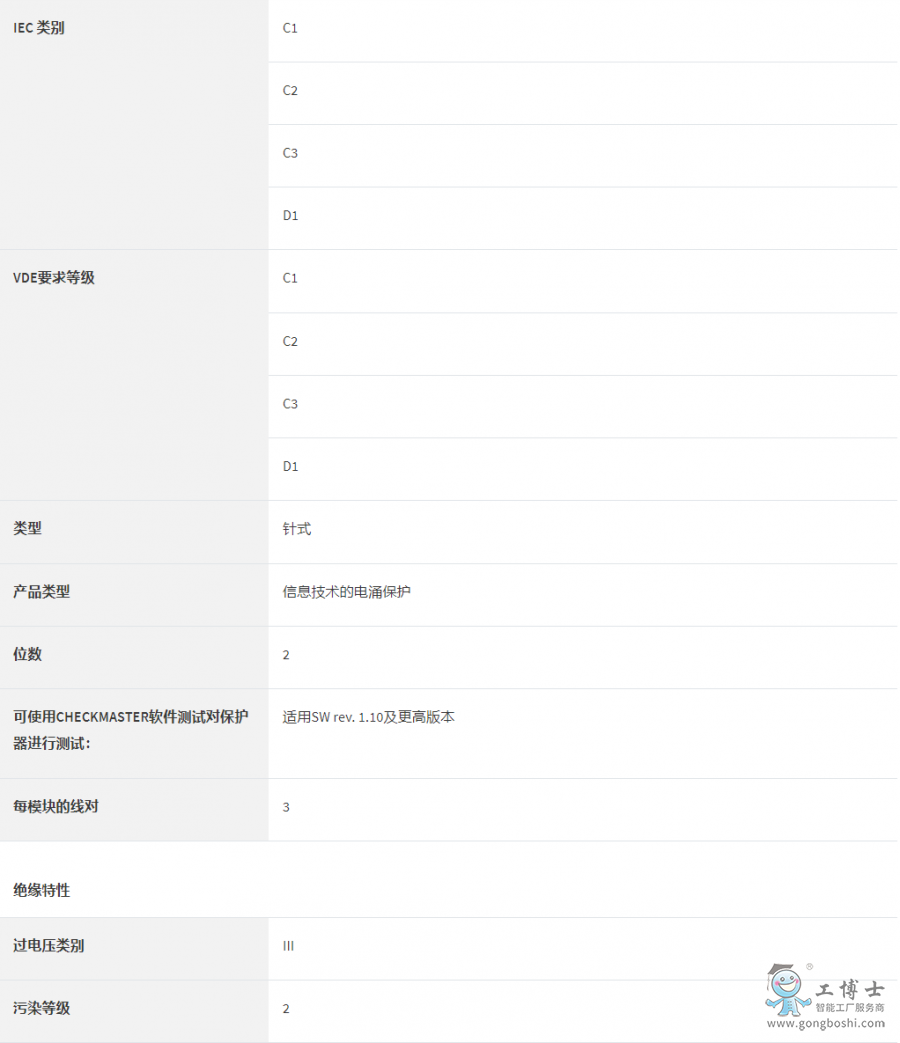Click the 位数 row label
The image size is (900, 1043).
(x=28, y=654)
